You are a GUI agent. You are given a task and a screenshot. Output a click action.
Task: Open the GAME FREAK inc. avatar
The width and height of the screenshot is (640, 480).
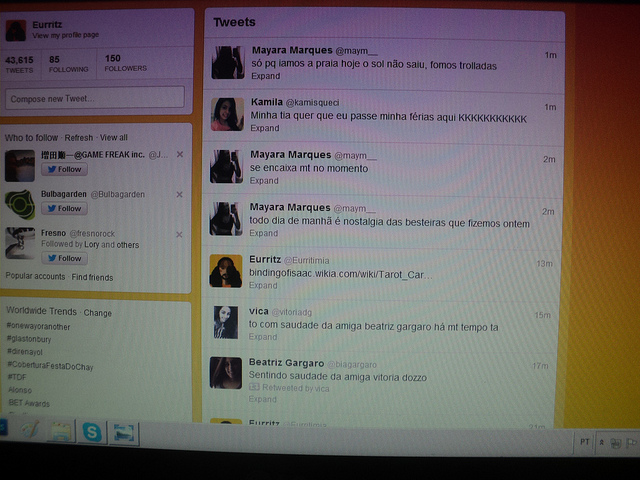point(20,165)
